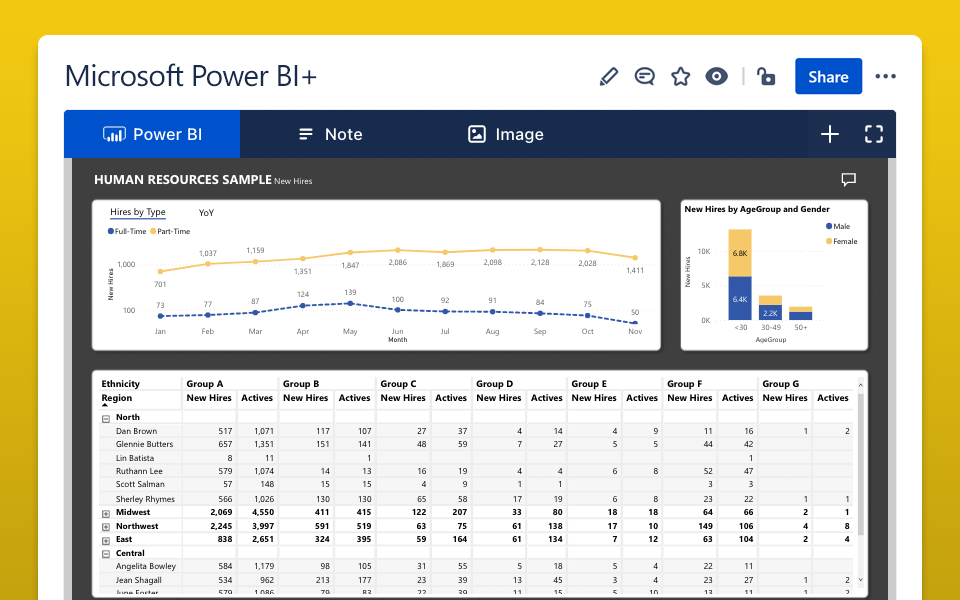
Task: Switch to the Image tab
Action: click(506, 134)
